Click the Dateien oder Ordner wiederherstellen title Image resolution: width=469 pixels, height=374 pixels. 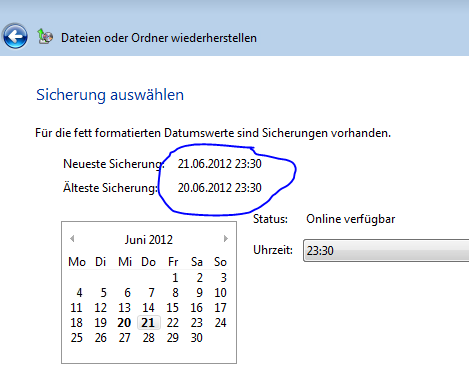(x=159, y=38)
